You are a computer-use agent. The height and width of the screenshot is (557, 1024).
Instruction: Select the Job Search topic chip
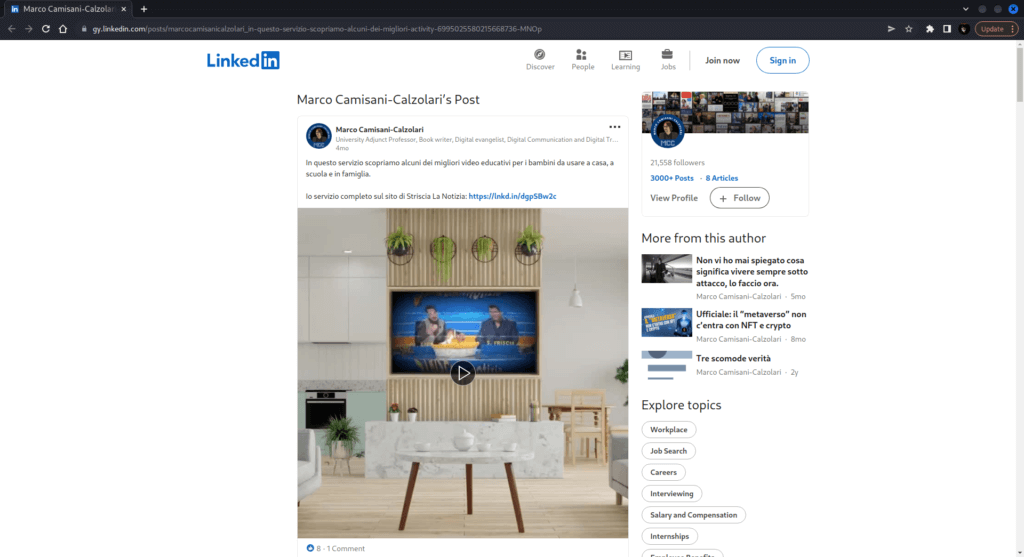(x=668, y=451)
